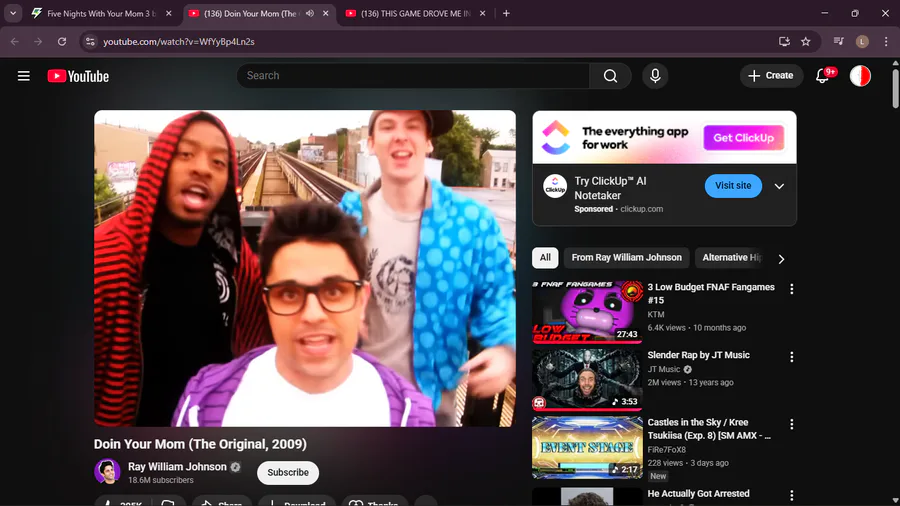Select the All filter chip
Screen dimensions: 900x506
point(545,258)
